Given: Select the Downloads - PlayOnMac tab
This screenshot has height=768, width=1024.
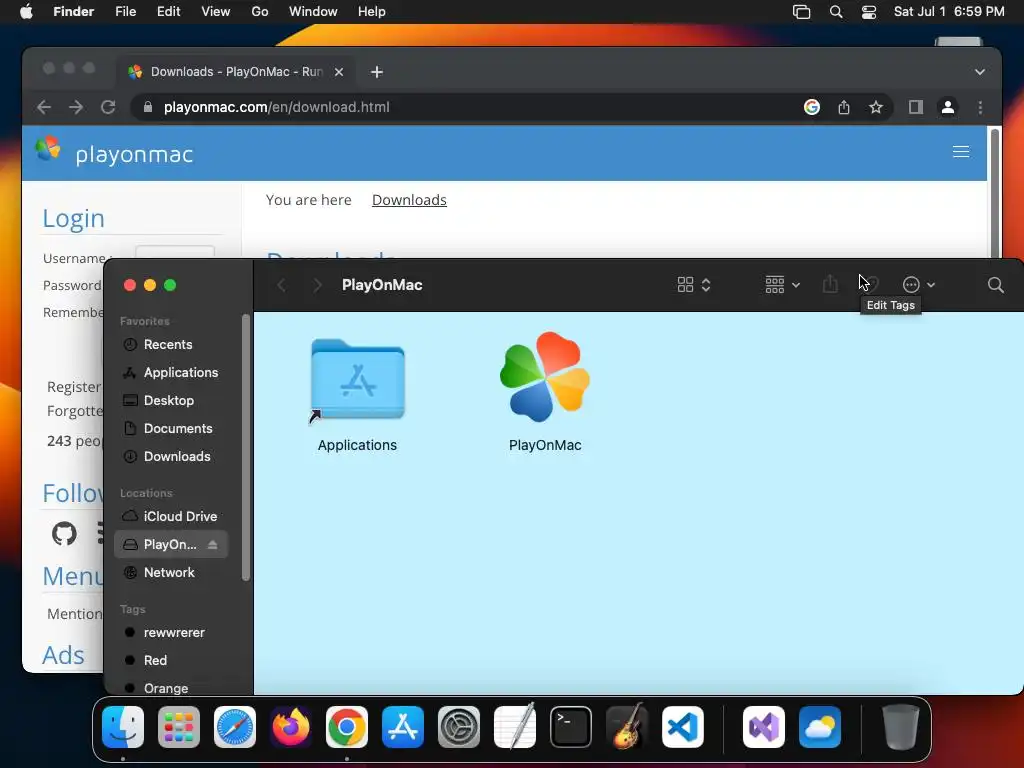Looking at the screenshot, I should click(x=236, y=72).
